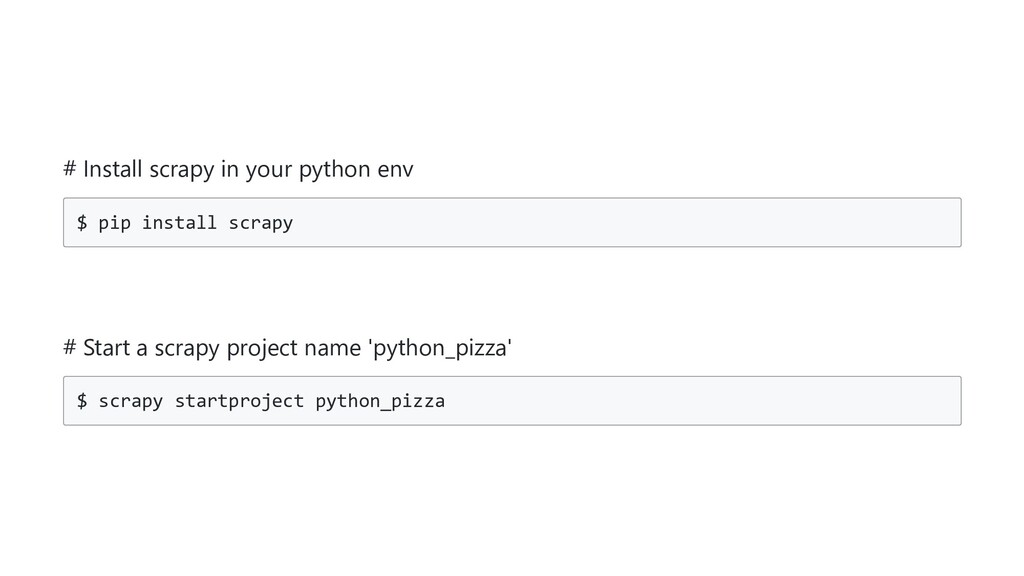Click the word 'env' in first heading
The image size is (1024, 576).
pos(395,169)
